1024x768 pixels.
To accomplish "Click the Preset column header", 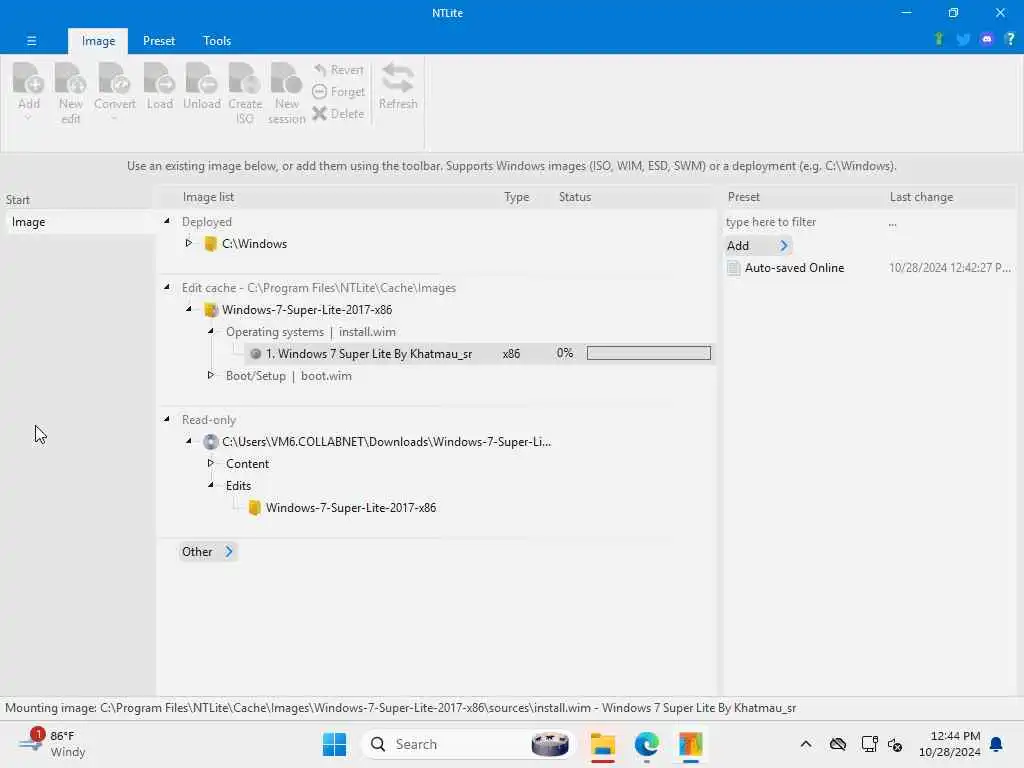I will click(743, 197).
